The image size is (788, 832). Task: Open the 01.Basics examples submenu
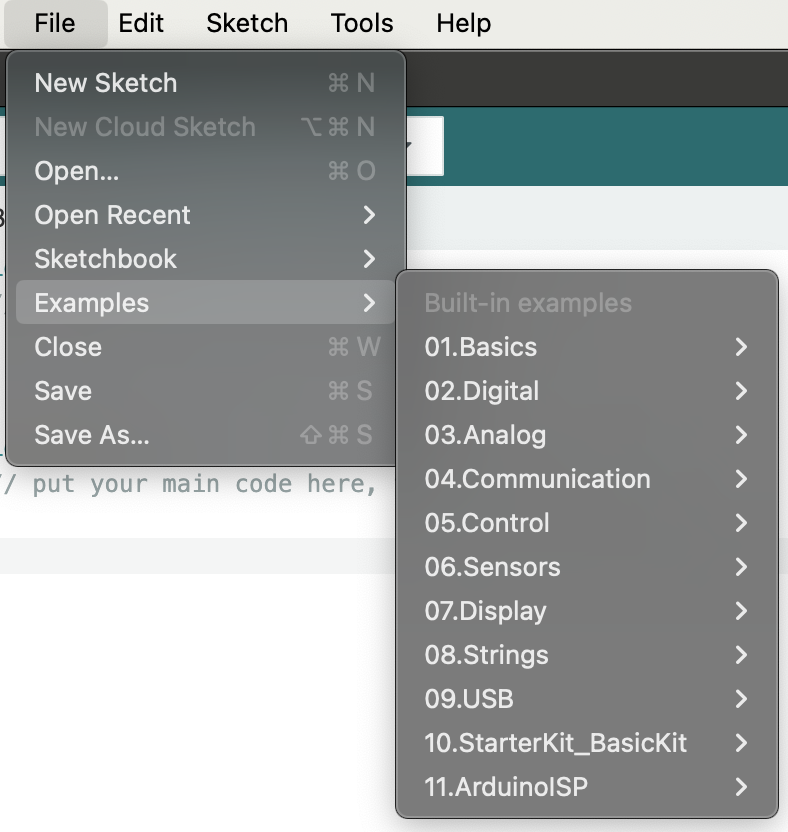[x=586, y=347]
